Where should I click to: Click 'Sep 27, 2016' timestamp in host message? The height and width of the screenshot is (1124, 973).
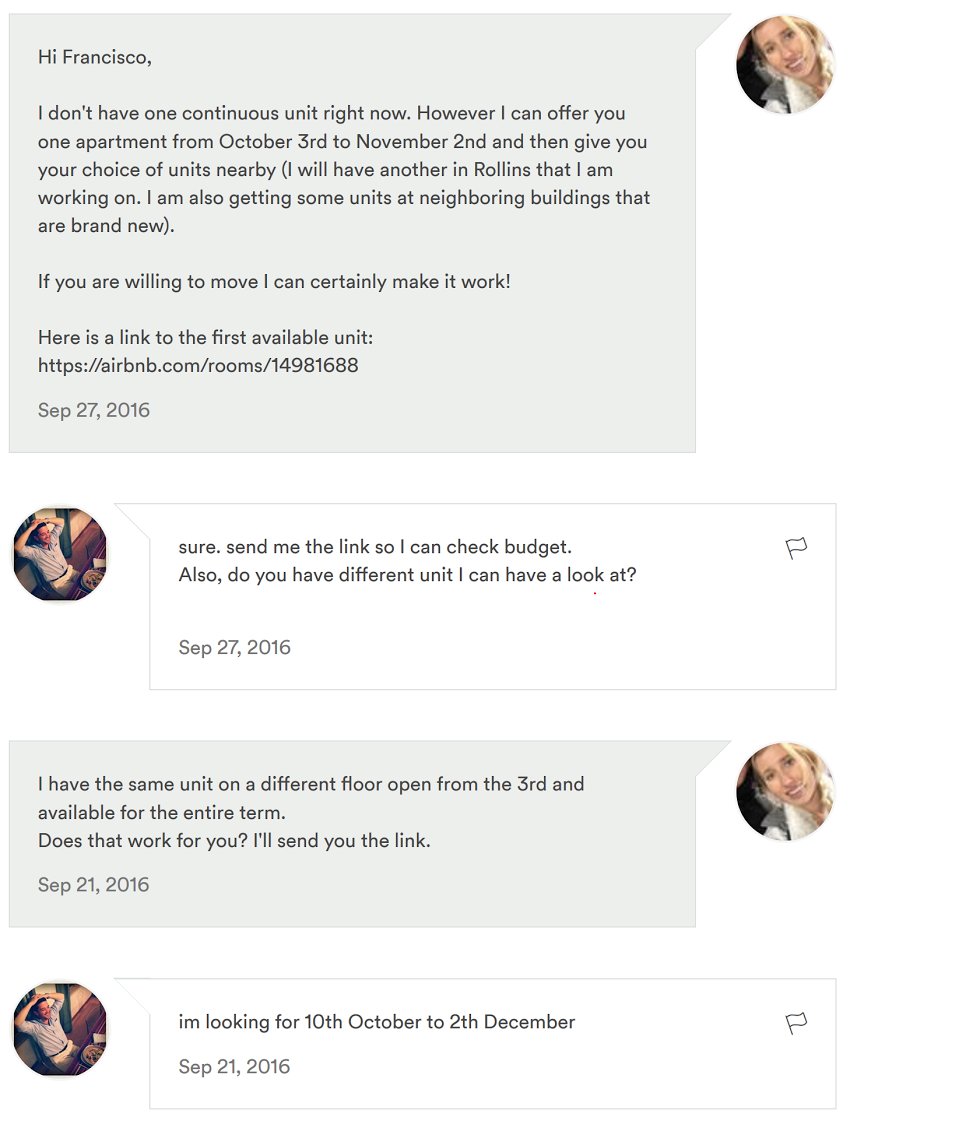pyautogui.click(x=94, y=410)
